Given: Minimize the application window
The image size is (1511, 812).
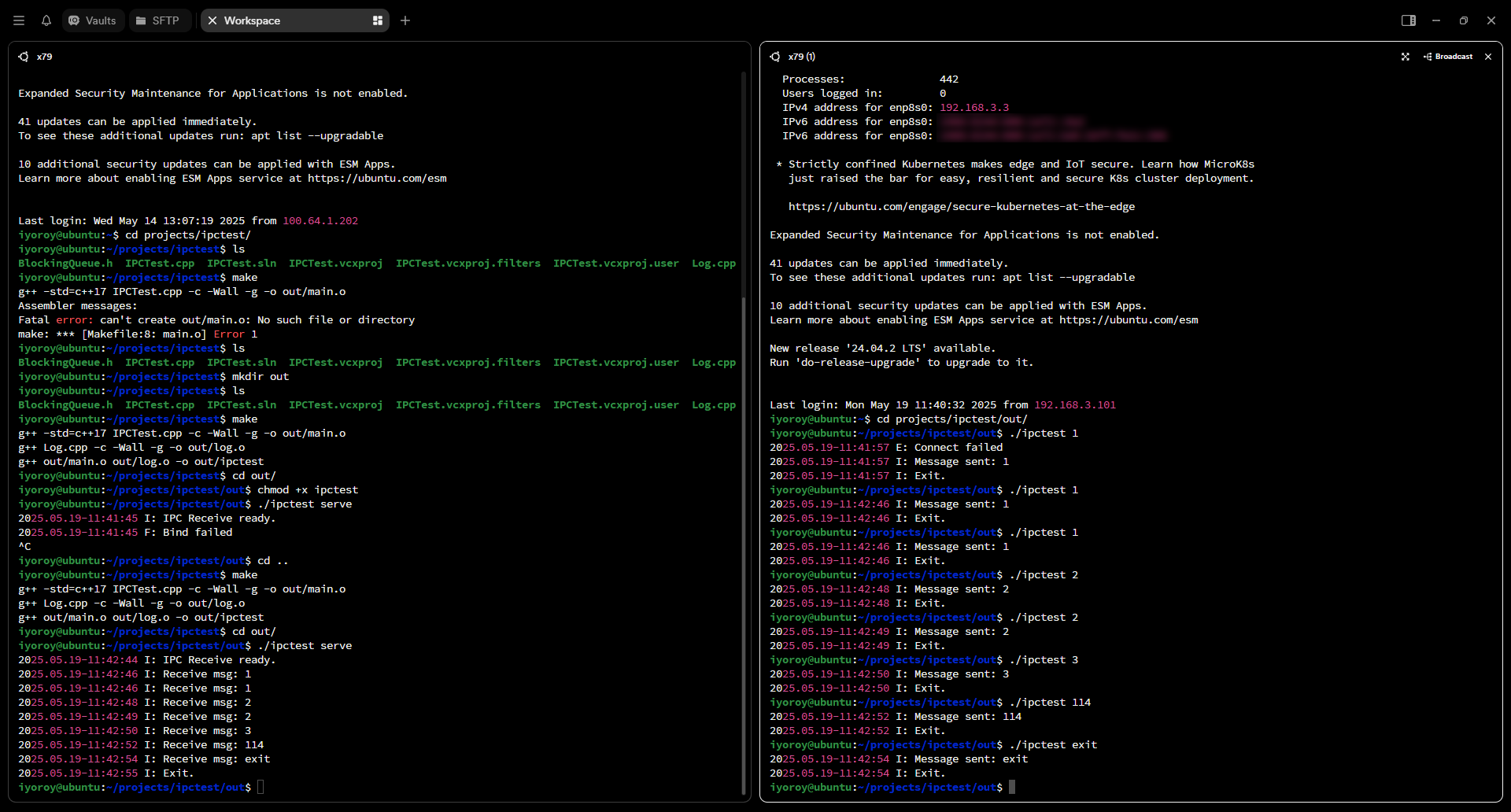Looking at the screenshot, I should point(1436,20).
